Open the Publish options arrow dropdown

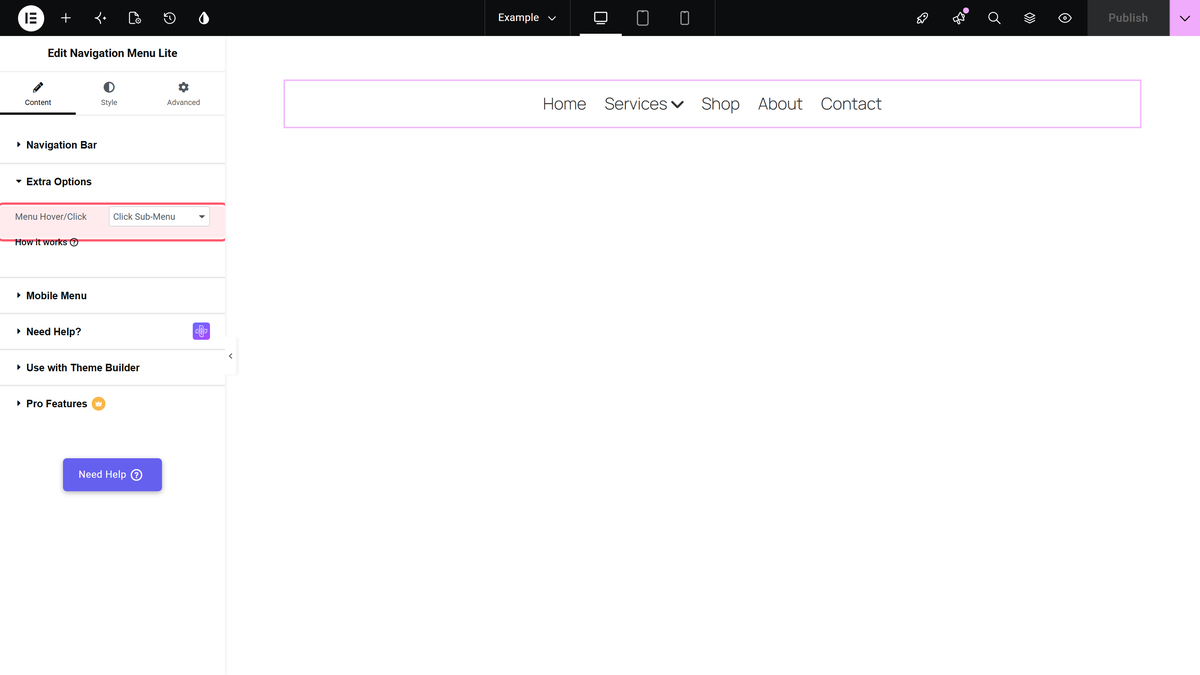(1184, 18)
